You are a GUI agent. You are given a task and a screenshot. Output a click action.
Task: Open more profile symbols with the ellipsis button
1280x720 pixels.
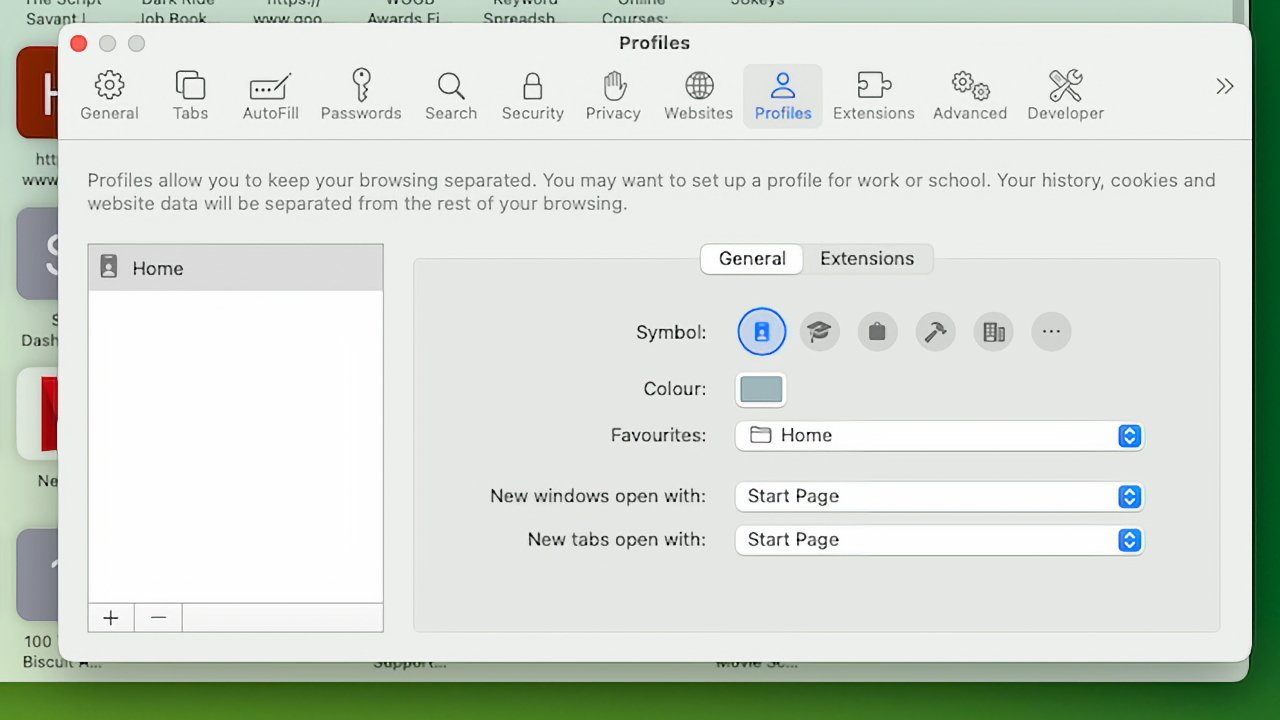[1051, 331]
